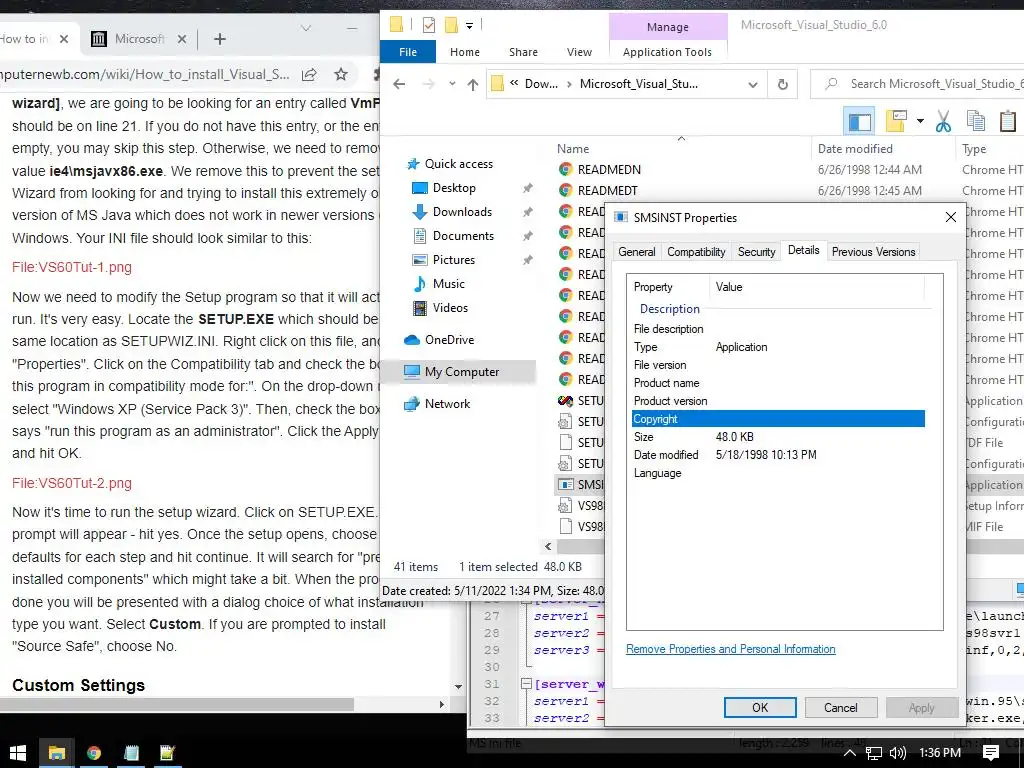This screenshot has width=1024, height=768.
Task: Click OK in SMSINST Properties
Action: (x=760, y=707)
